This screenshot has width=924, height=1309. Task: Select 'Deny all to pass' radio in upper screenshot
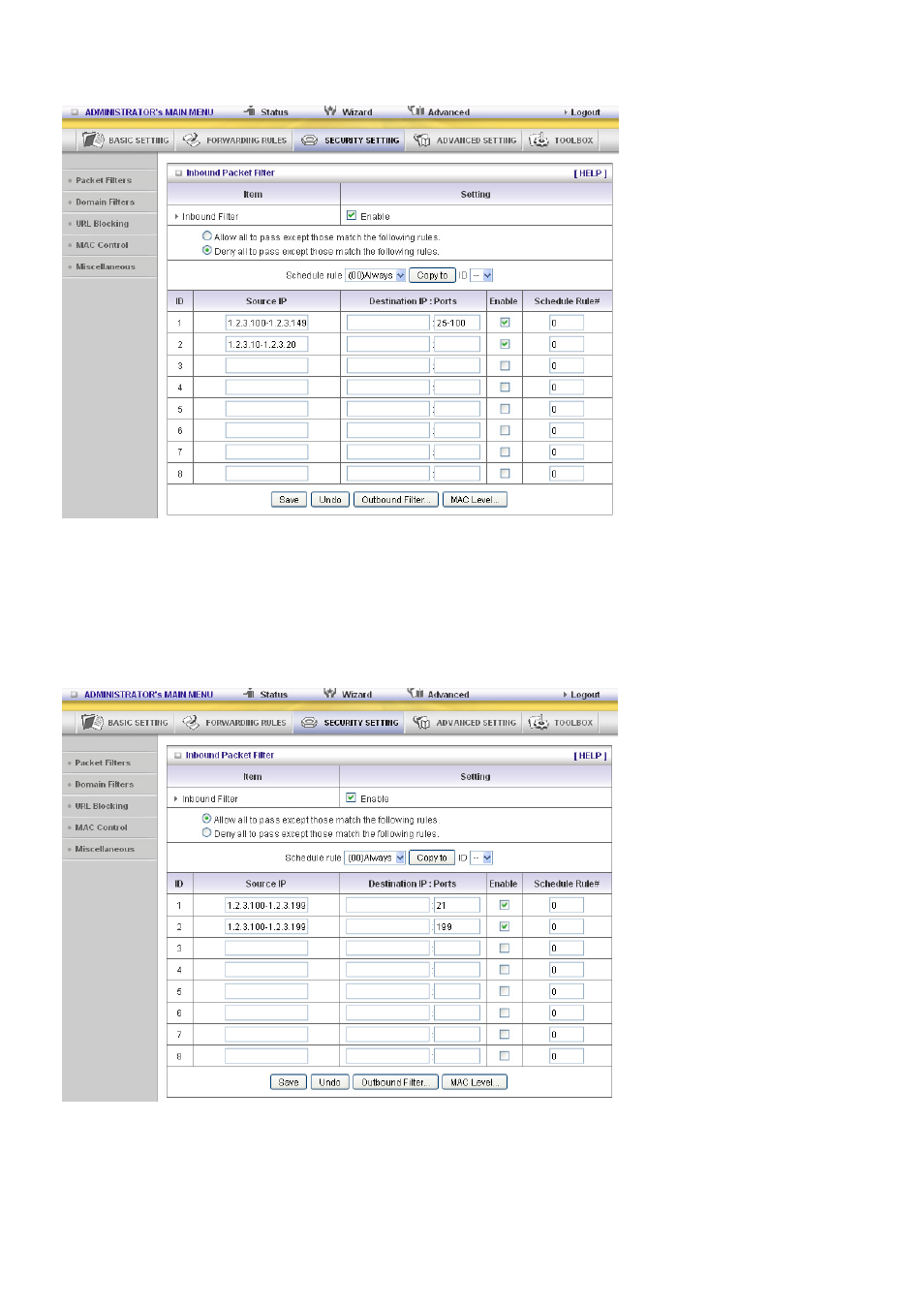point(207,250)
